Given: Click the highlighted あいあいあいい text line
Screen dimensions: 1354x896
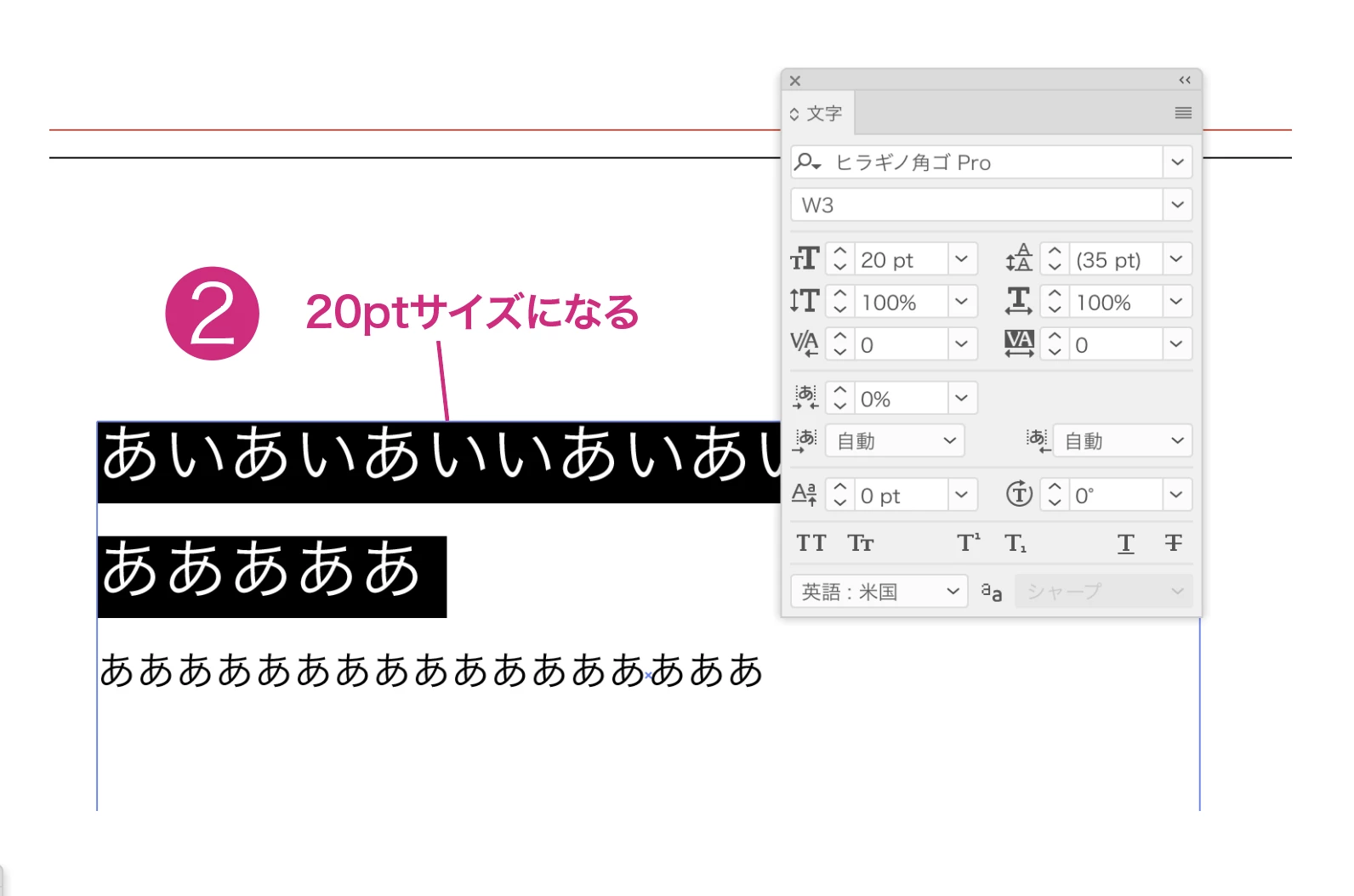Looking at the screenshot, I should (x=439, y=462).
